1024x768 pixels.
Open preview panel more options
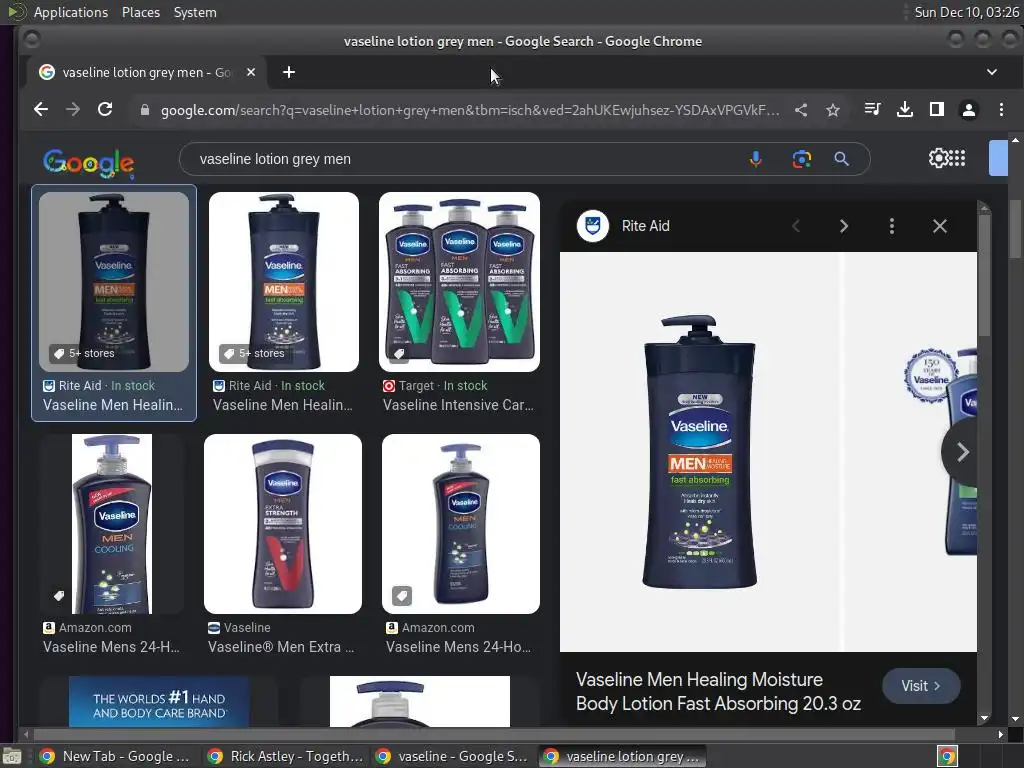891,226
